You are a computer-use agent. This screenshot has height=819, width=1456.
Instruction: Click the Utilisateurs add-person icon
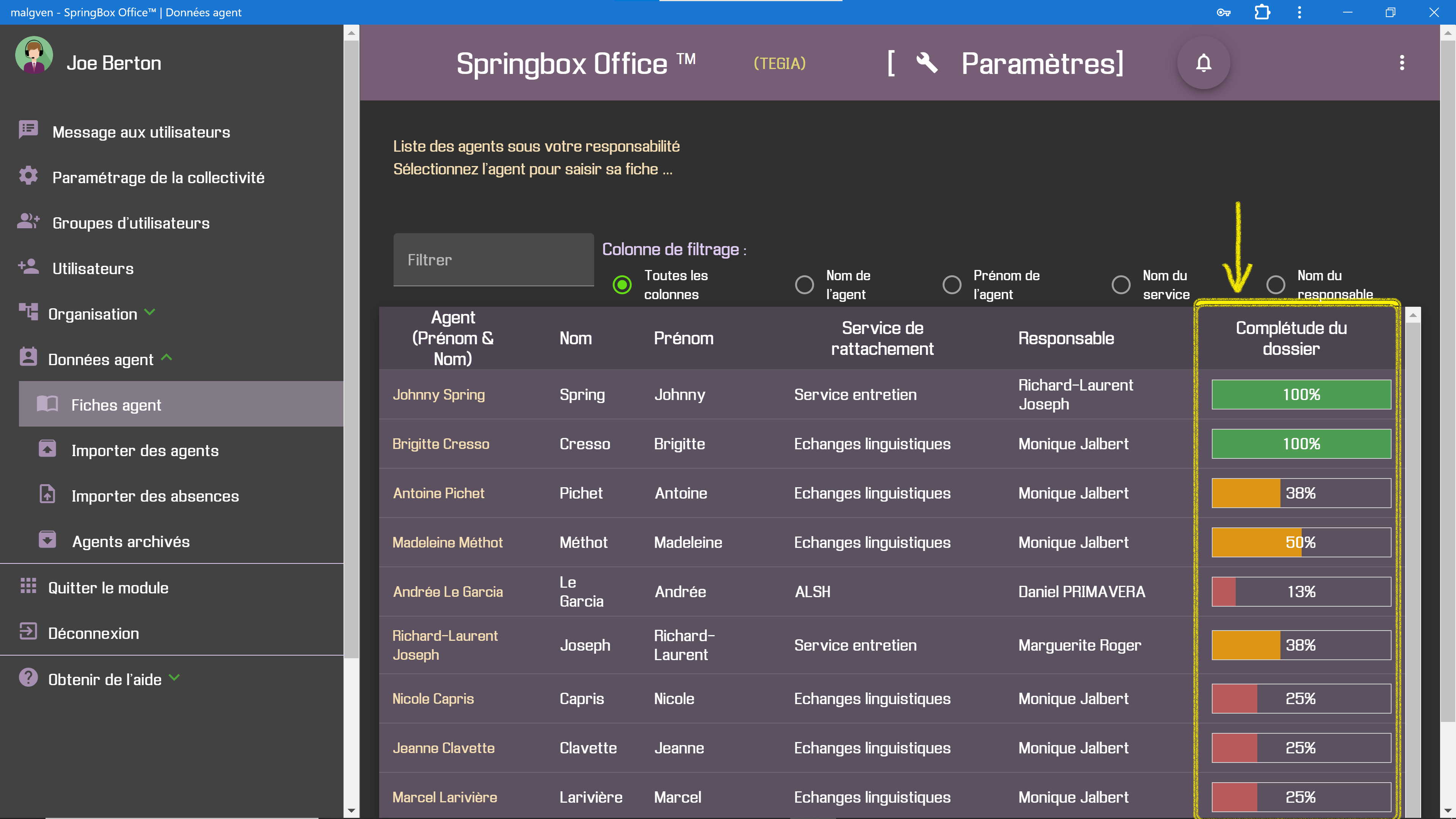[28, 266]
